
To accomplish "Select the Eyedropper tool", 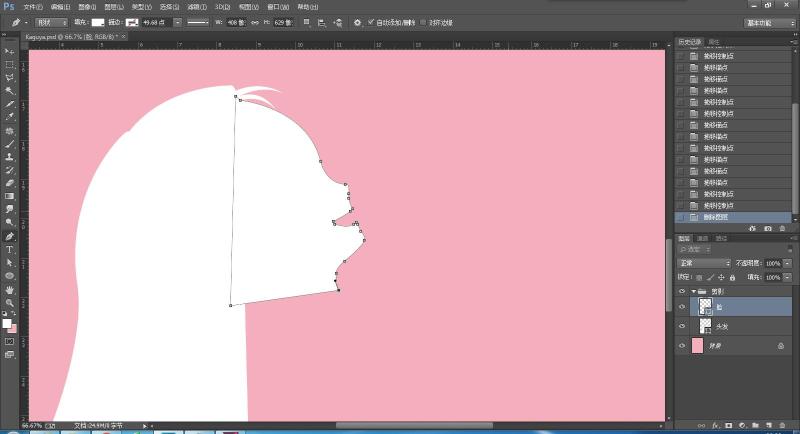I will (9, 117).
